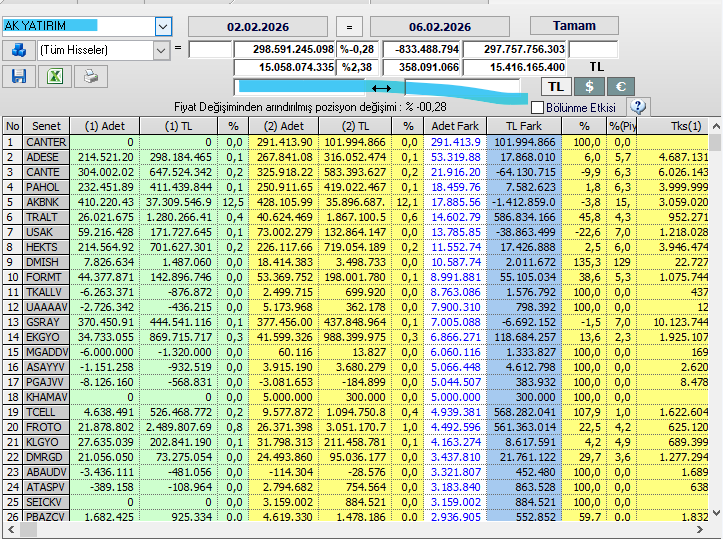Click horizontal scrollbar left arrow

pyautogui.click(x=11, y=529)
